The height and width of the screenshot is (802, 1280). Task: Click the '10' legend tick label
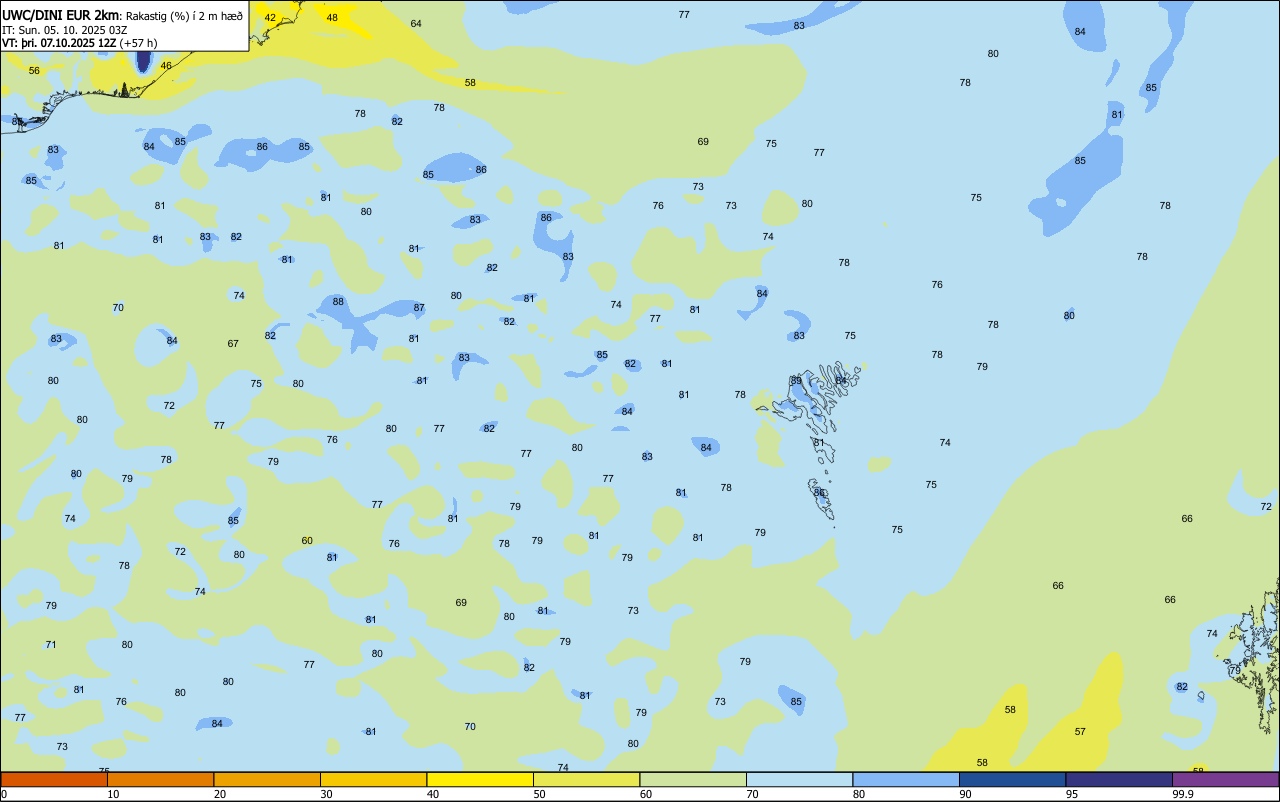pos(114,794)
